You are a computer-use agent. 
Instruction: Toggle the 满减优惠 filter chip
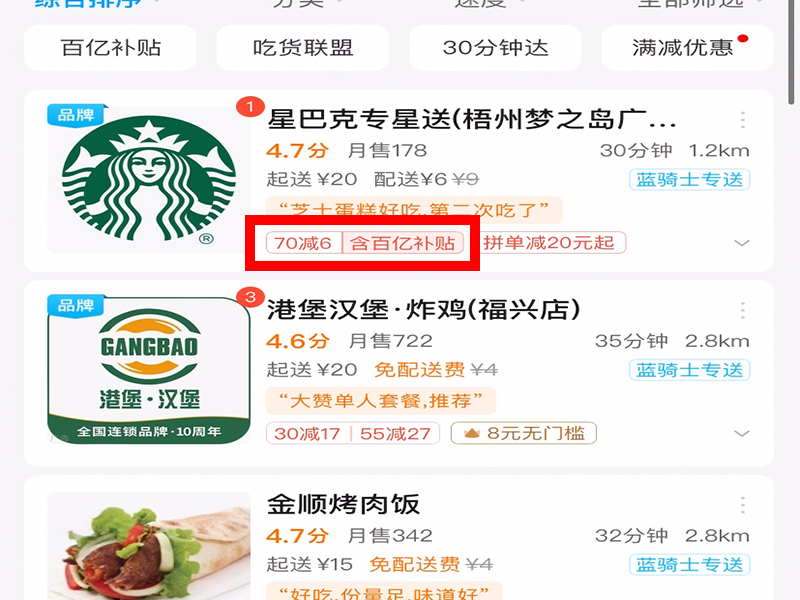(x=687, y=48)
